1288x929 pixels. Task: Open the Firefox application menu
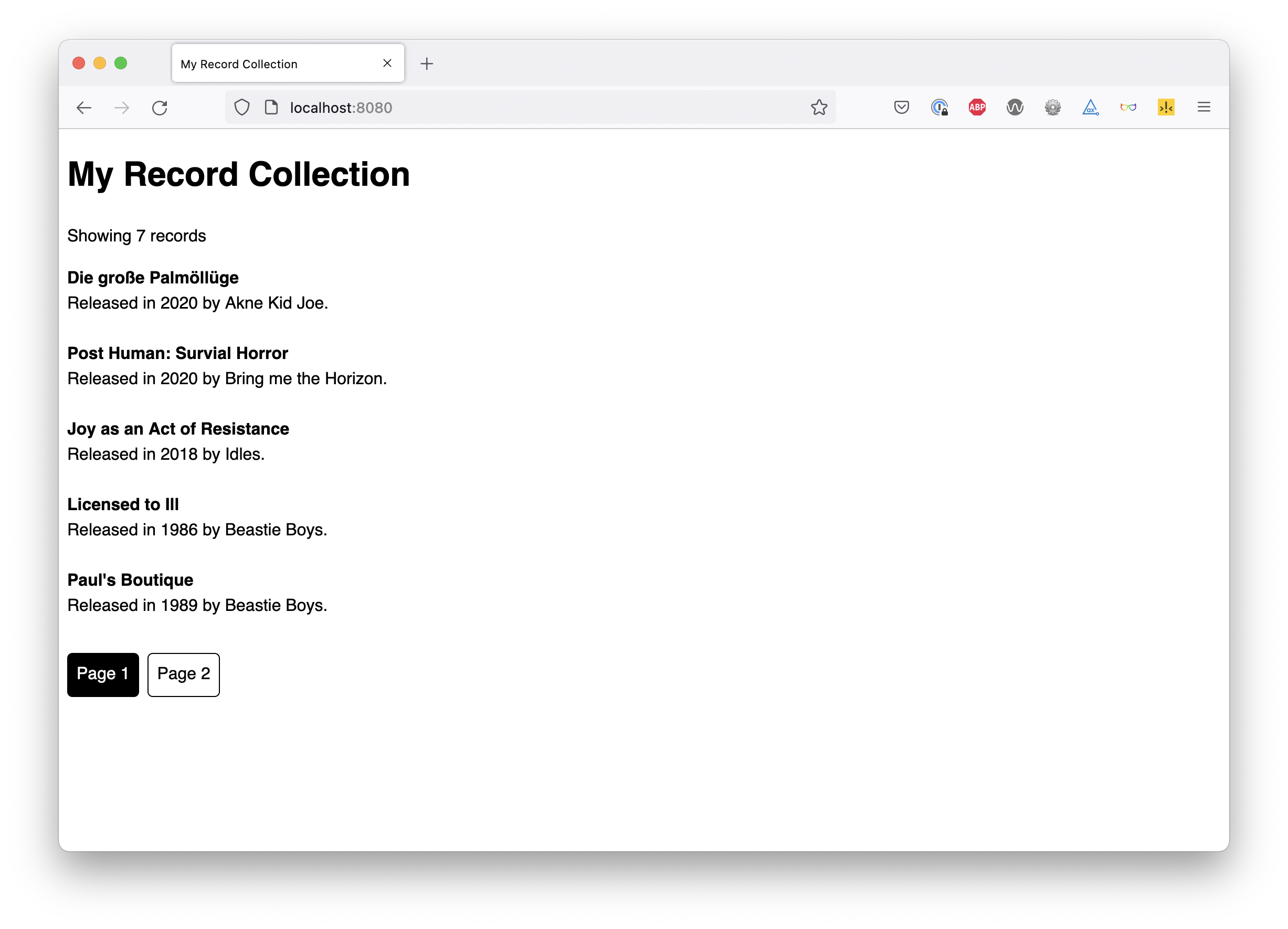(x=1204, y=107)
